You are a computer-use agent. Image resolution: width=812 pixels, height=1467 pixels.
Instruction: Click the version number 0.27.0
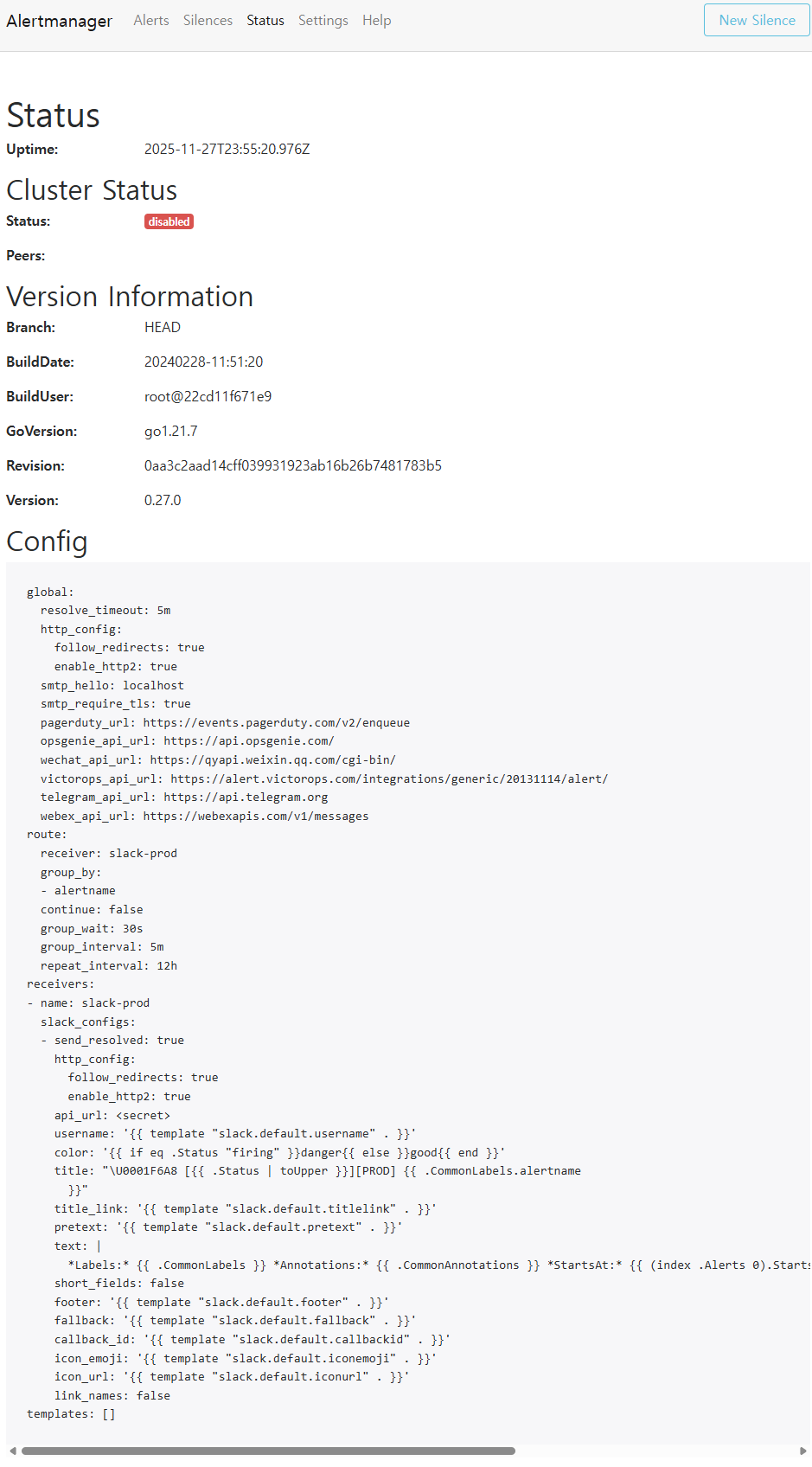tap(163, 500)
